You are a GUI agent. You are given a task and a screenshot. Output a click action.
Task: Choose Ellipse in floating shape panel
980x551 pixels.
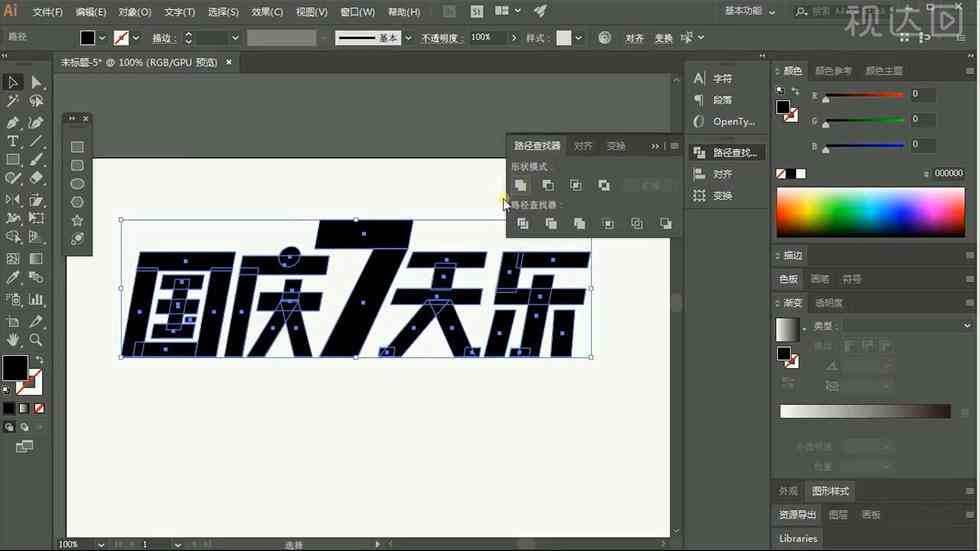(77, 184)
